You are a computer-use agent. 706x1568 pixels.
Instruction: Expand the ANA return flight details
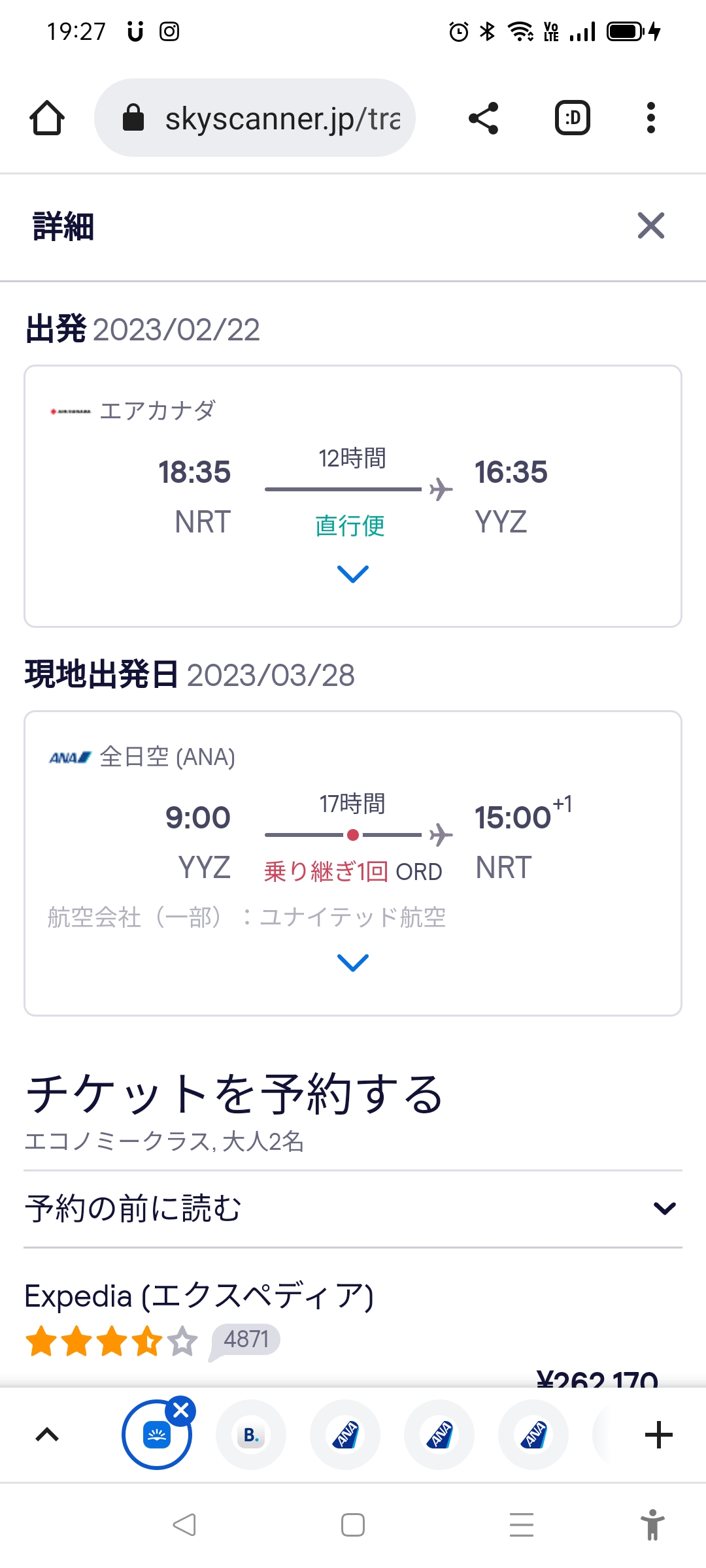[x=353, y=962]
